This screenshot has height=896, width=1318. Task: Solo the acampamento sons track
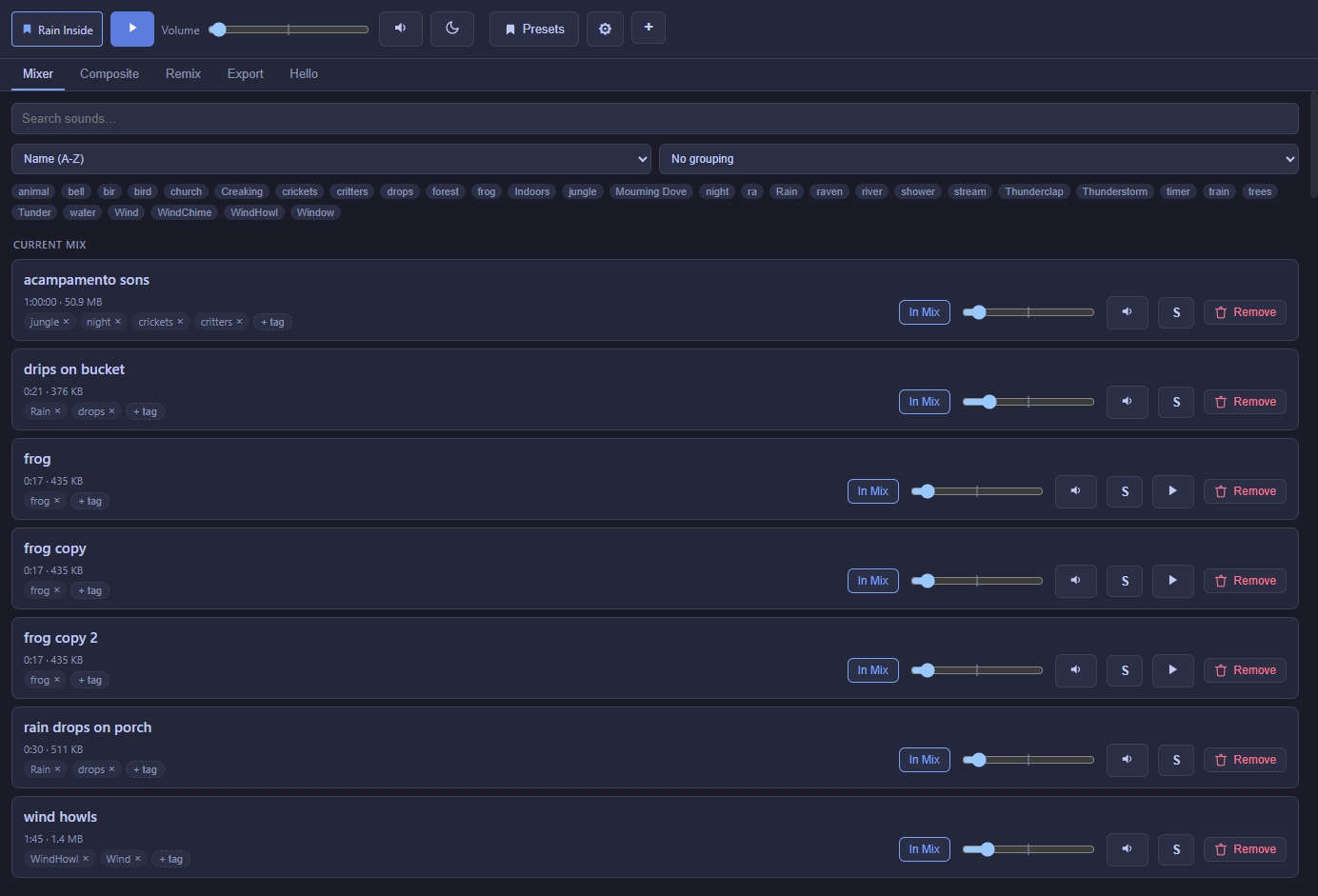click(1176, 312)
